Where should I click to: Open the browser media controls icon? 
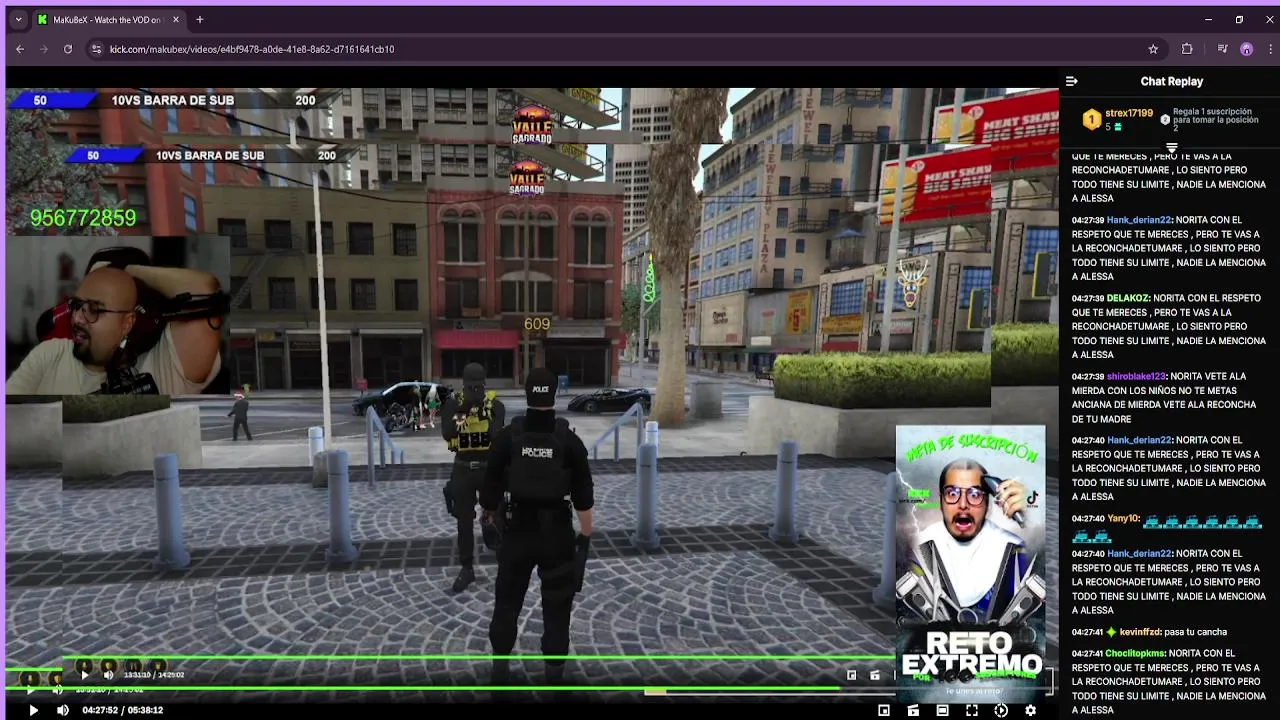coord(1222,49)
